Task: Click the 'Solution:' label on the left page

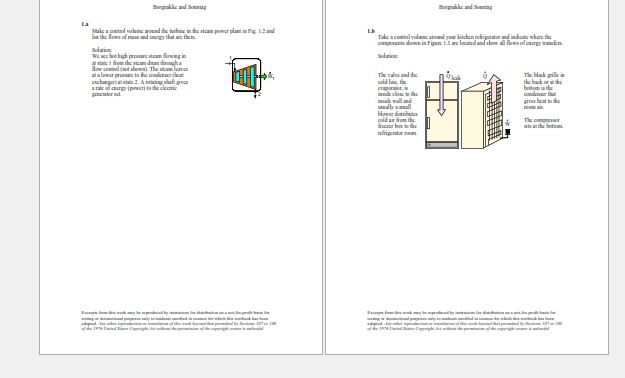Action: click(x=102, y=50)
